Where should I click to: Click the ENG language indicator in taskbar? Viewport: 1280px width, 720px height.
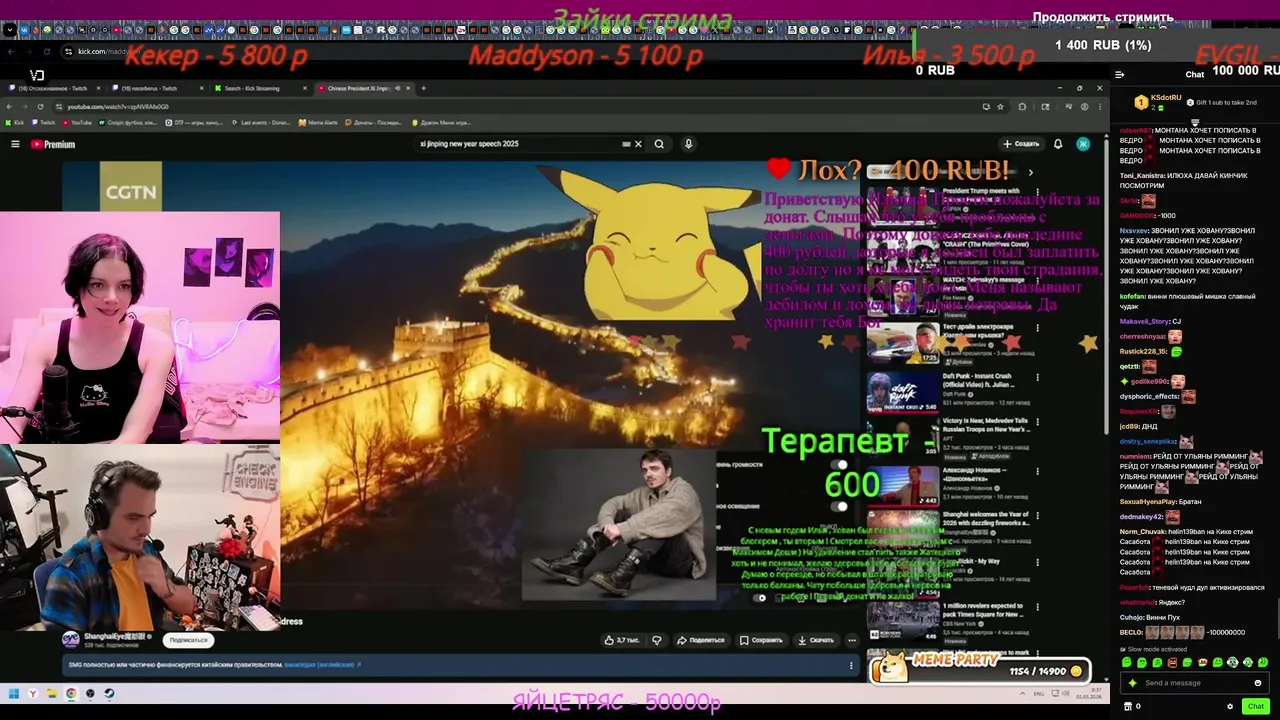pos(1039,693)
